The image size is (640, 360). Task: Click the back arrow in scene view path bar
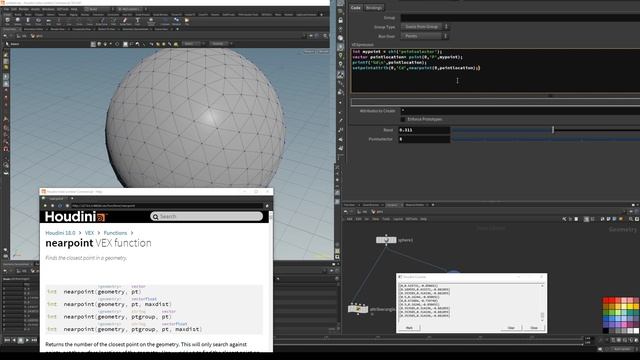5,36
